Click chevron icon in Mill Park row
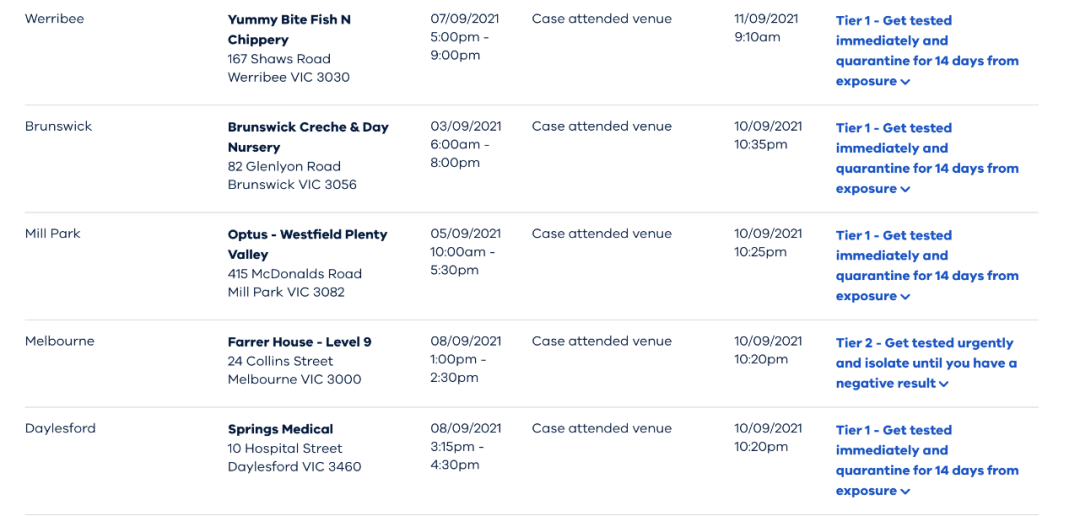The height and width of the screenshot is (516, 1080). 905,297
